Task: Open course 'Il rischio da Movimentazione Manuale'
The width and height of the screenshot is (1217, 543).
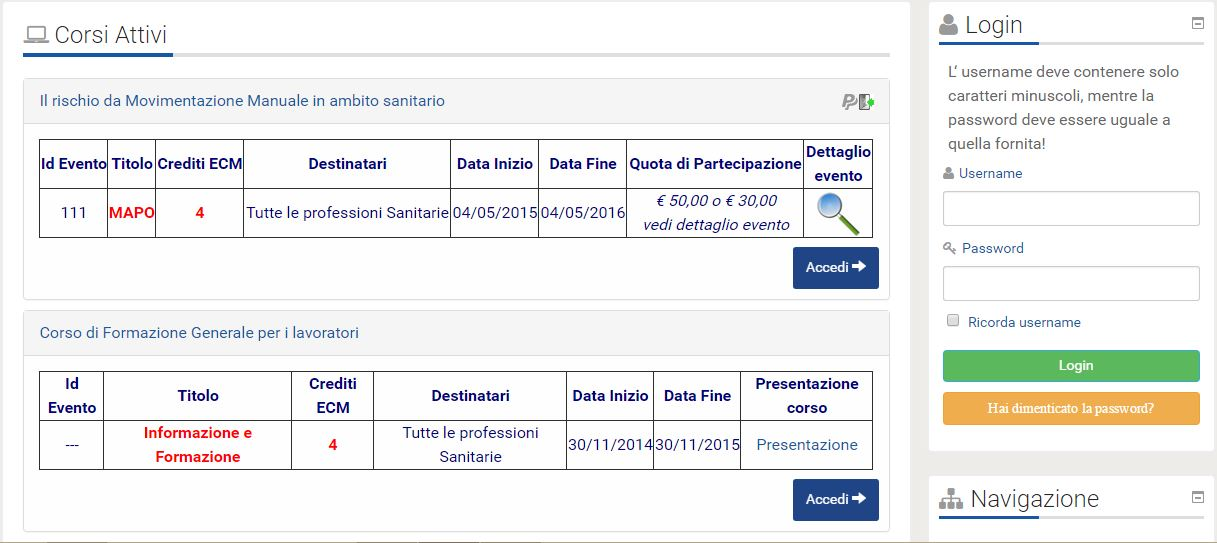Action: pos(242,101)
